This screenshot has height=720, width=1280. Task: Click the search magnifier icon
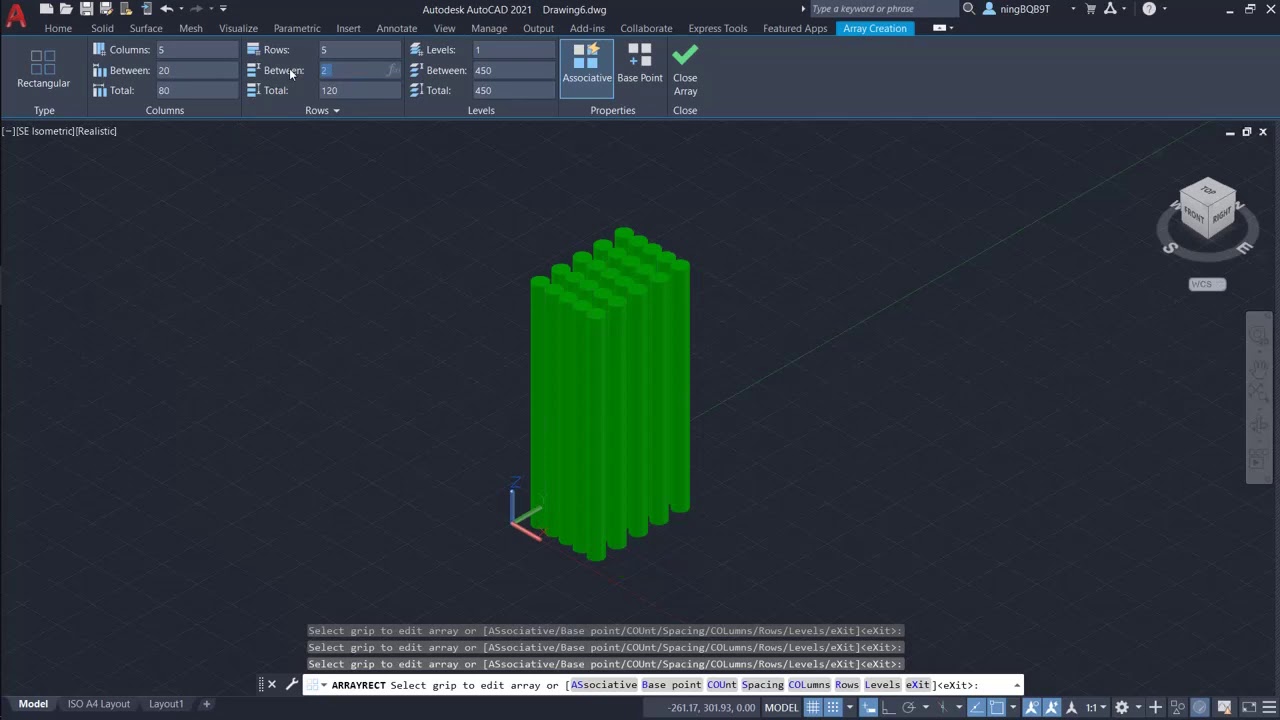click(968, 9)
